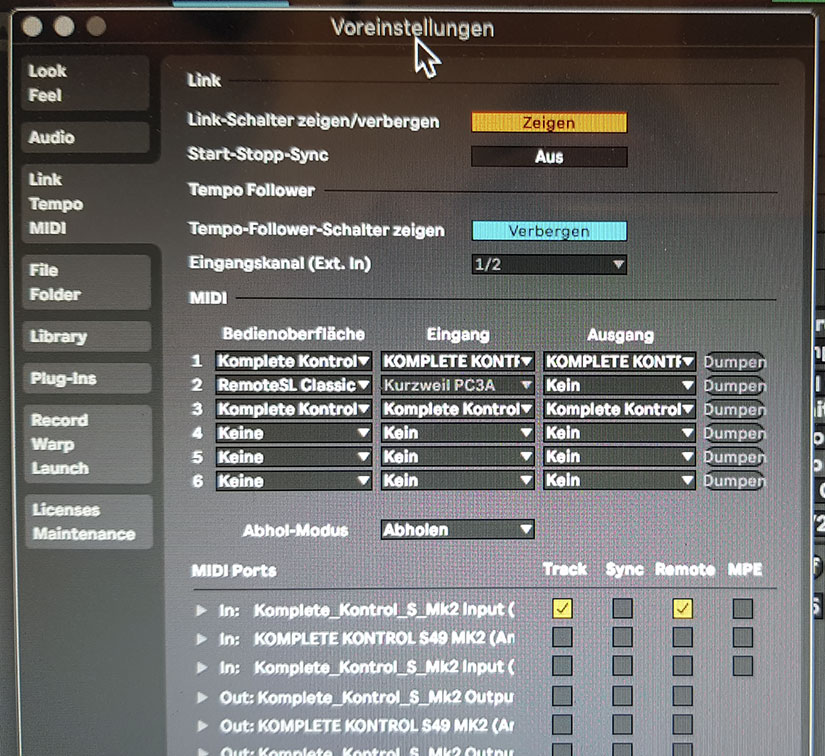
Task: Open Bedienoberfläche dropdown in row 3
Action: [x=294, y=409]
